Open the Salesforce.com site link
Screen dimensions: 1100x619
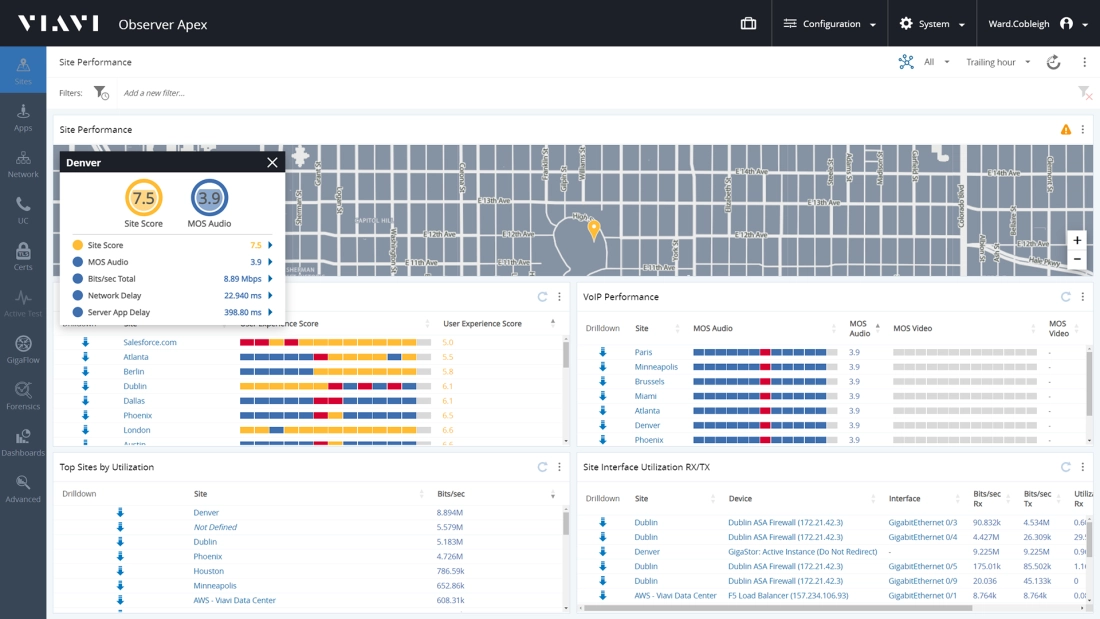(x=150, y=342)
